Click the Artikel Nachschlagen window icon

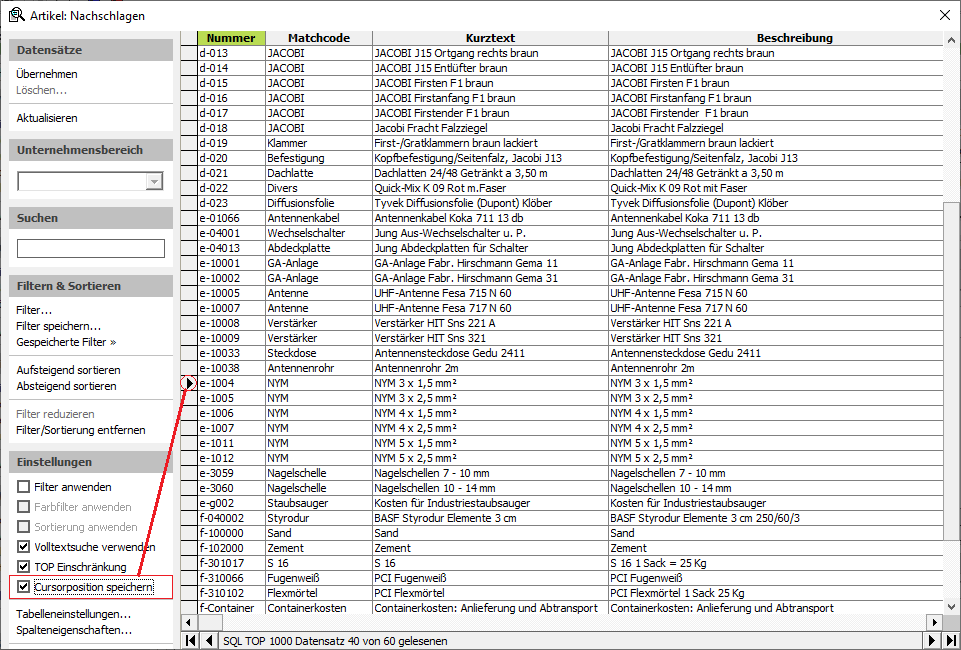(x=17, y=15)
